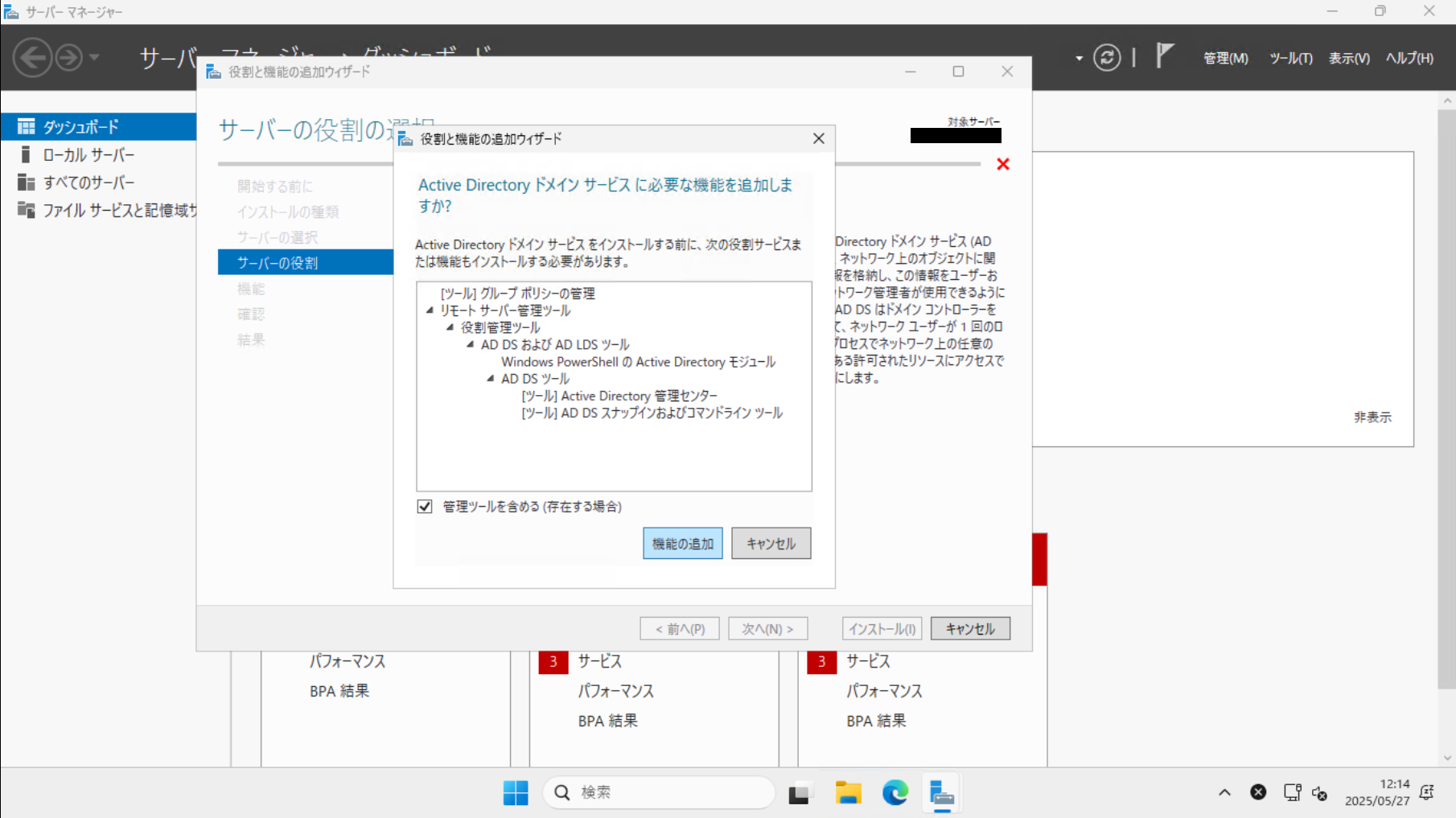This screenshot has width=1456, height=818.
Task: Maximize the outer wizard window
Action: point(958,72)
